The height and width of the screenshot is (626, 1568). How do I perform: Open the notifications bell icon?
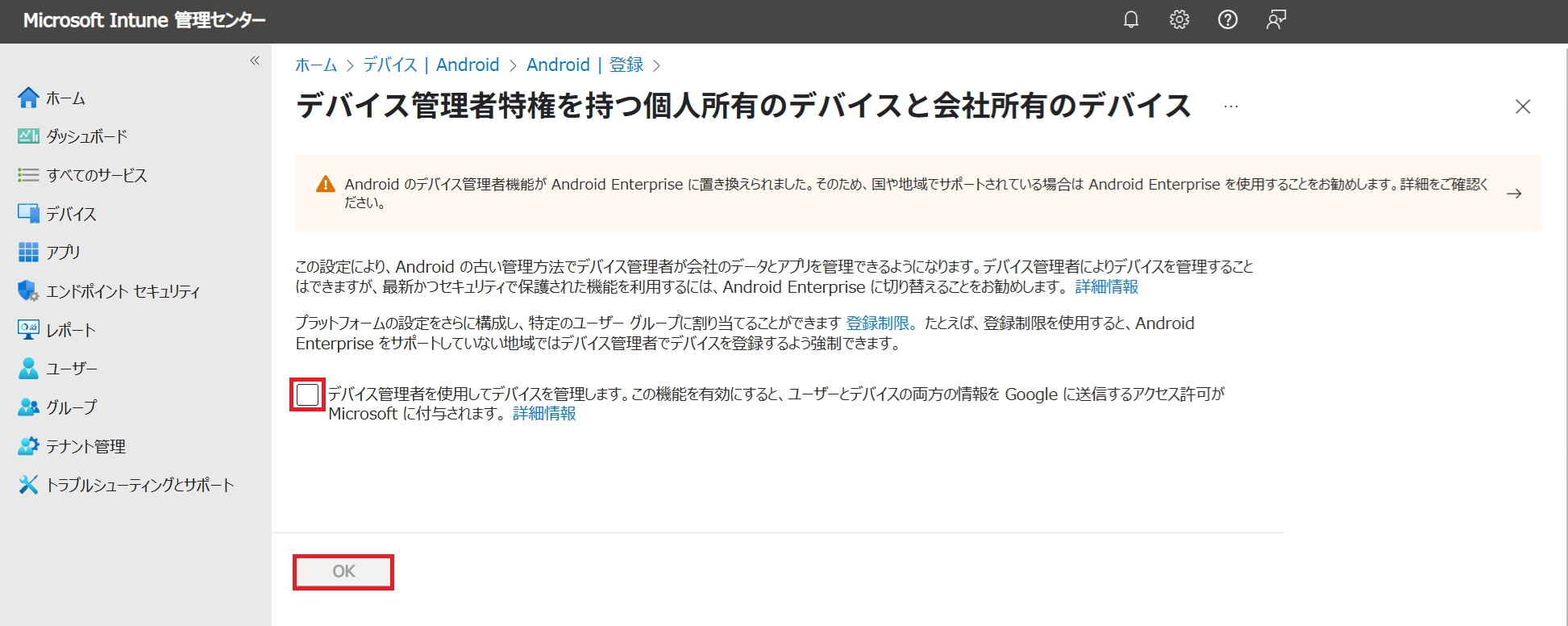click(x=1131, y=20)
